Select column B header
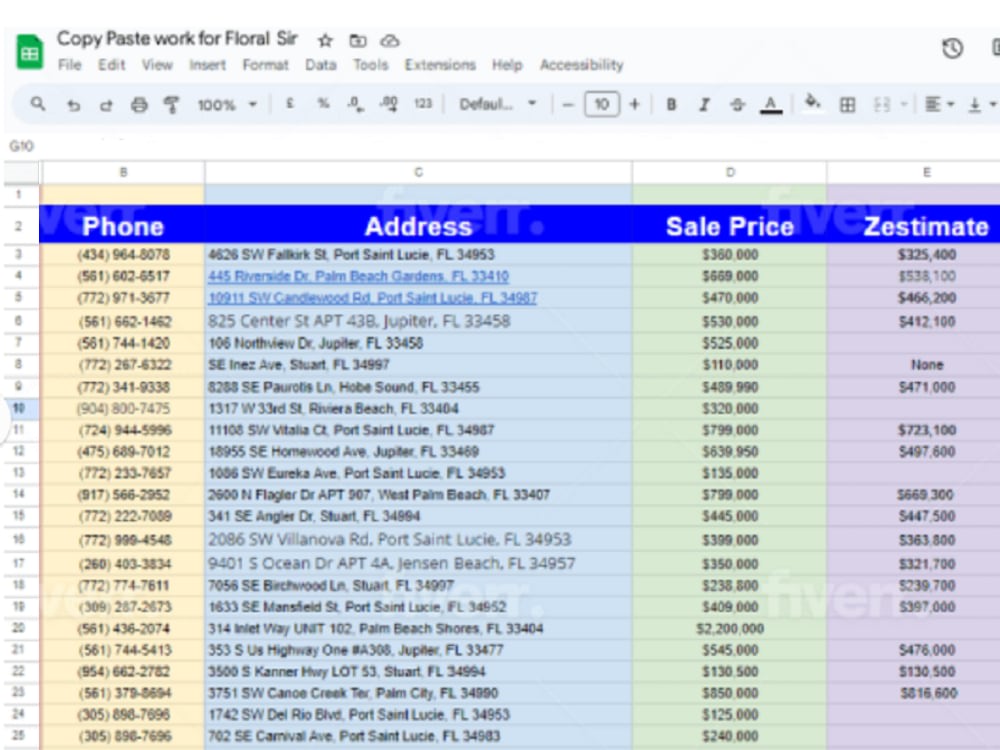 tap(123, 172)
